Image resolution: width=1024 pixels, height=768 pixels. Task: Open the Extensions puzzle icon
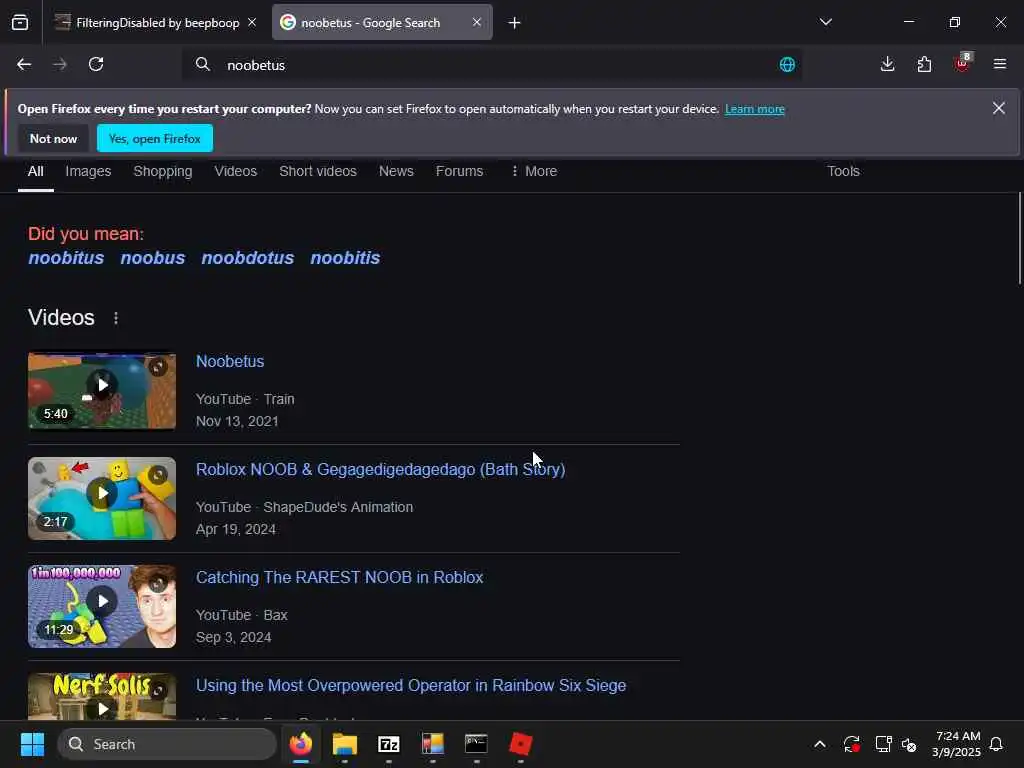point(924,64)
